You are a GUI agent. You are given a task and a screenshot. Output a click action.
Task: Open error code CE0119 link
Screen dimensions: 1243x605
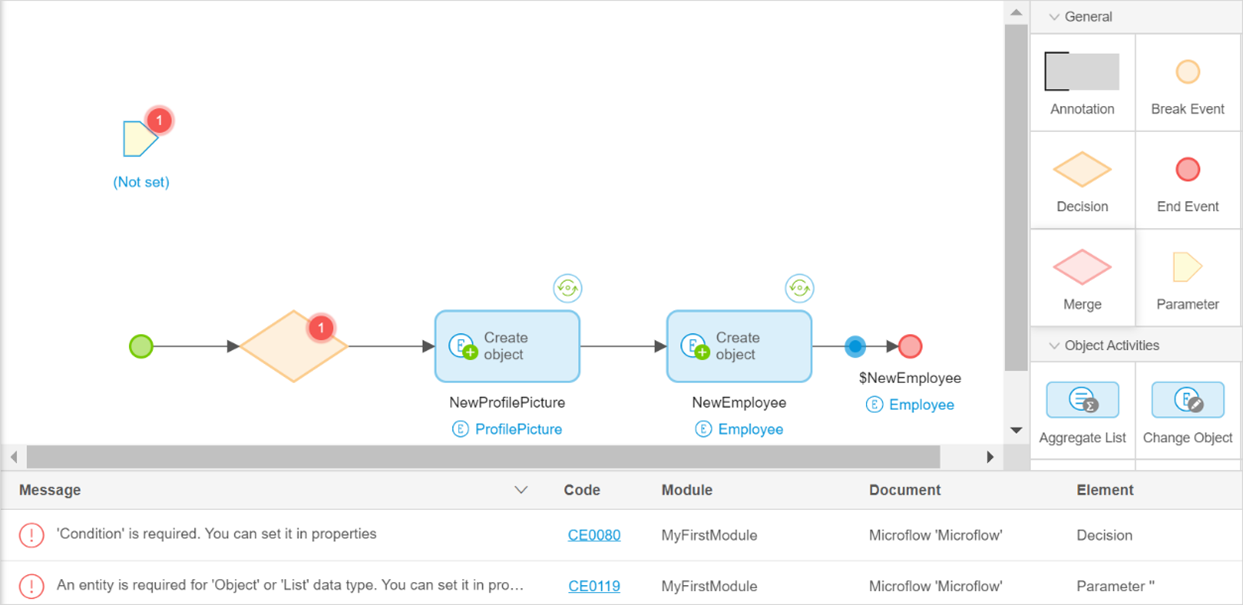click(x=594, y=586)
